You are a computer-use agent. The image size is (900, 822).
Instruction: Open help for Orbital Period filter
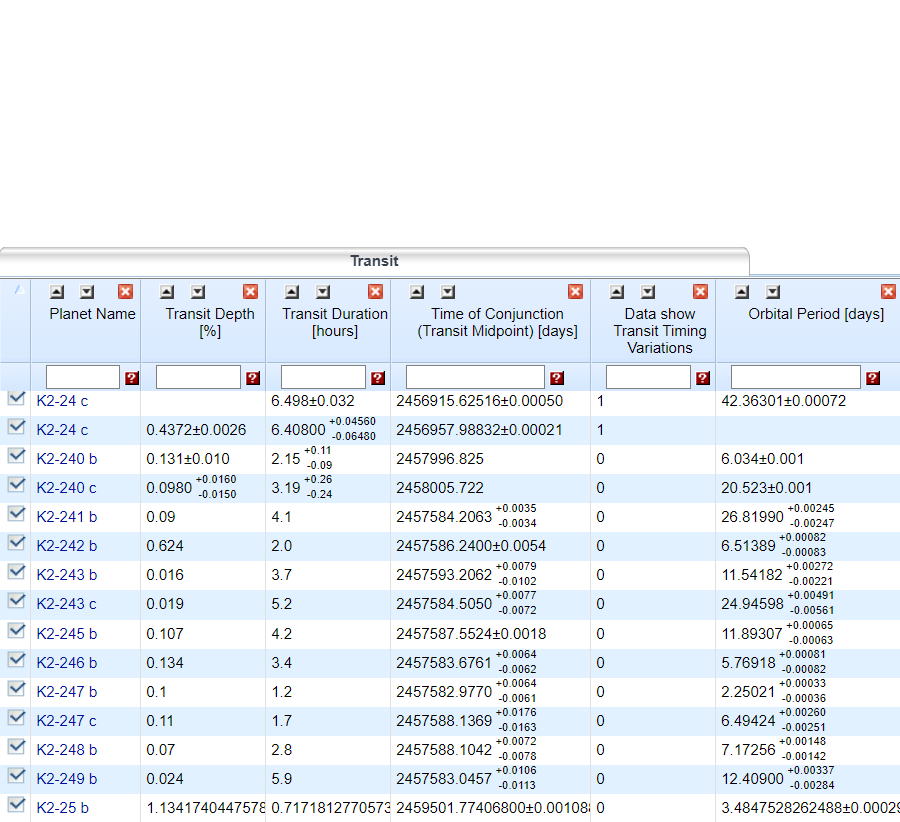[873, 378]
